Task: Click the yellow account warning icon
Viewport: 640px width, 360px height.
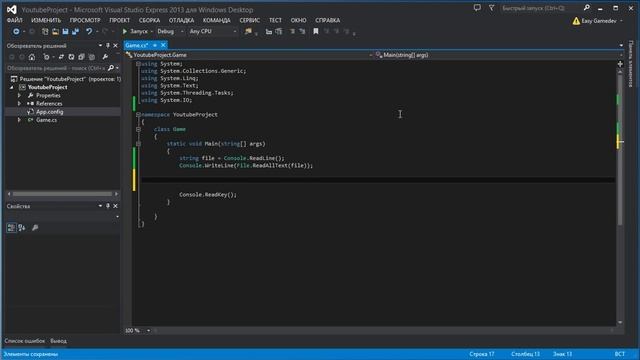Action: point(576,21)
